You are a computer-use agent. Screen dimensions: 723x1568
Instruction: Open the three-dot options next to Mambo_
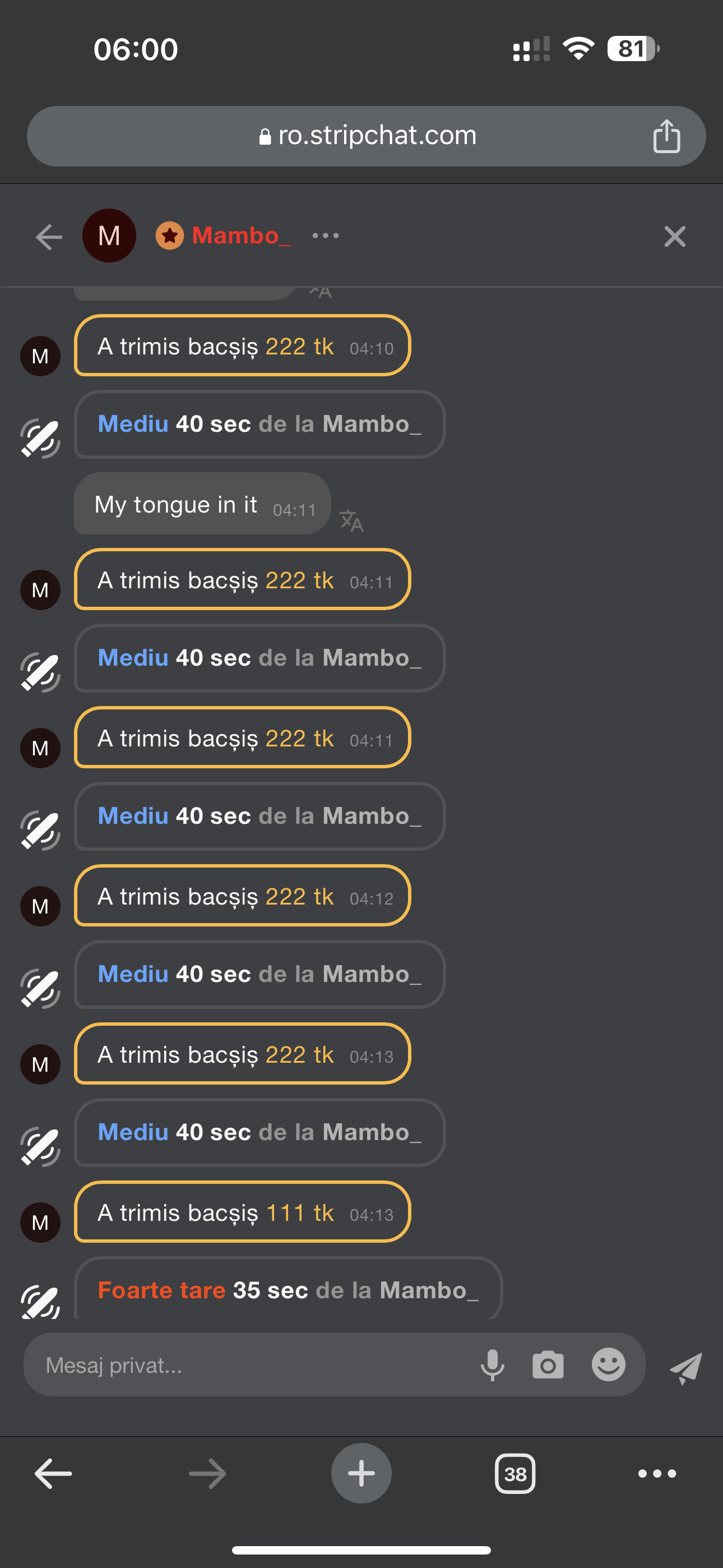pos(326,236)
